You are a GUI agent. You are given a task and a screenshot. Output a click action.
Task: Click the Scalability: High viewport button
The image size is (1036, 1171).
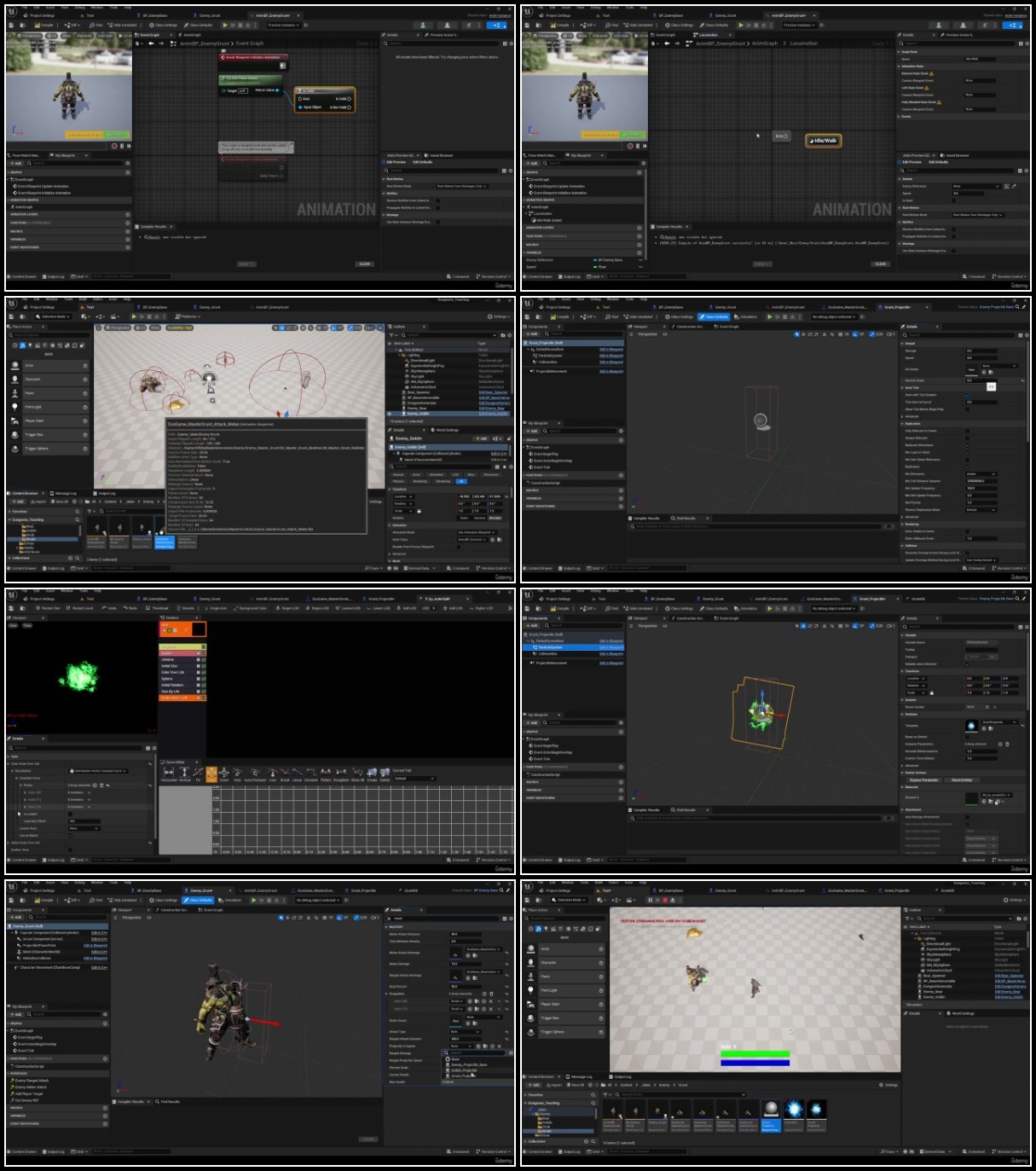click(179, 328)
